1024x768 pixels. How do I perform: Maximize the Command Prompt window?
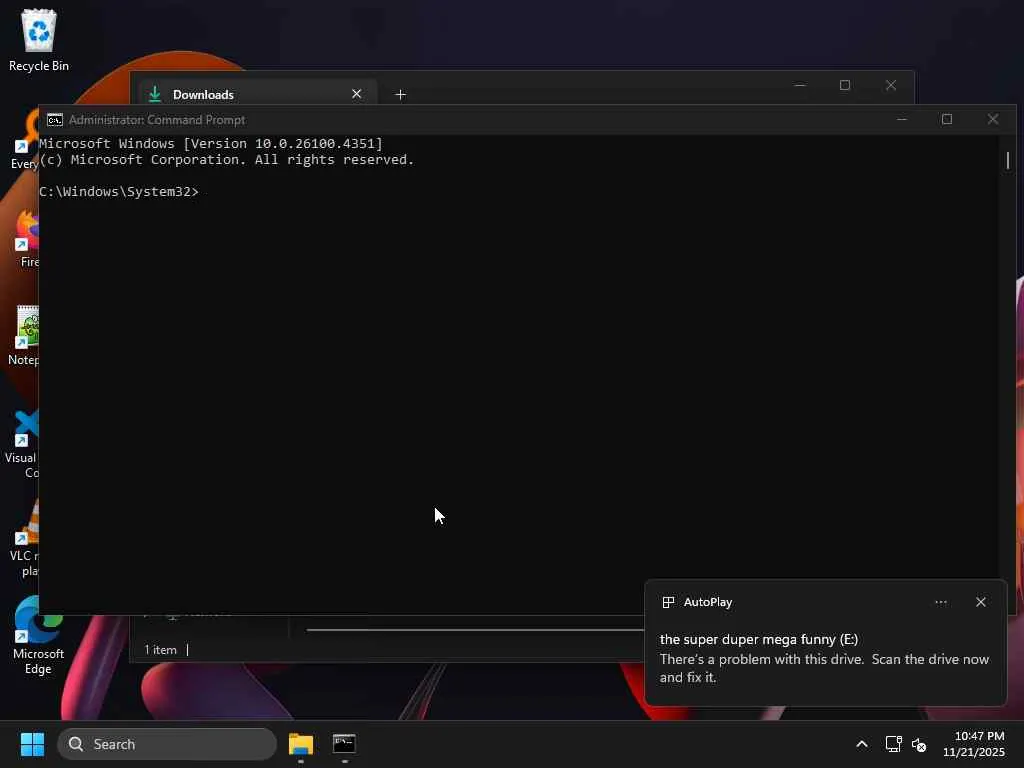[947, 120]
